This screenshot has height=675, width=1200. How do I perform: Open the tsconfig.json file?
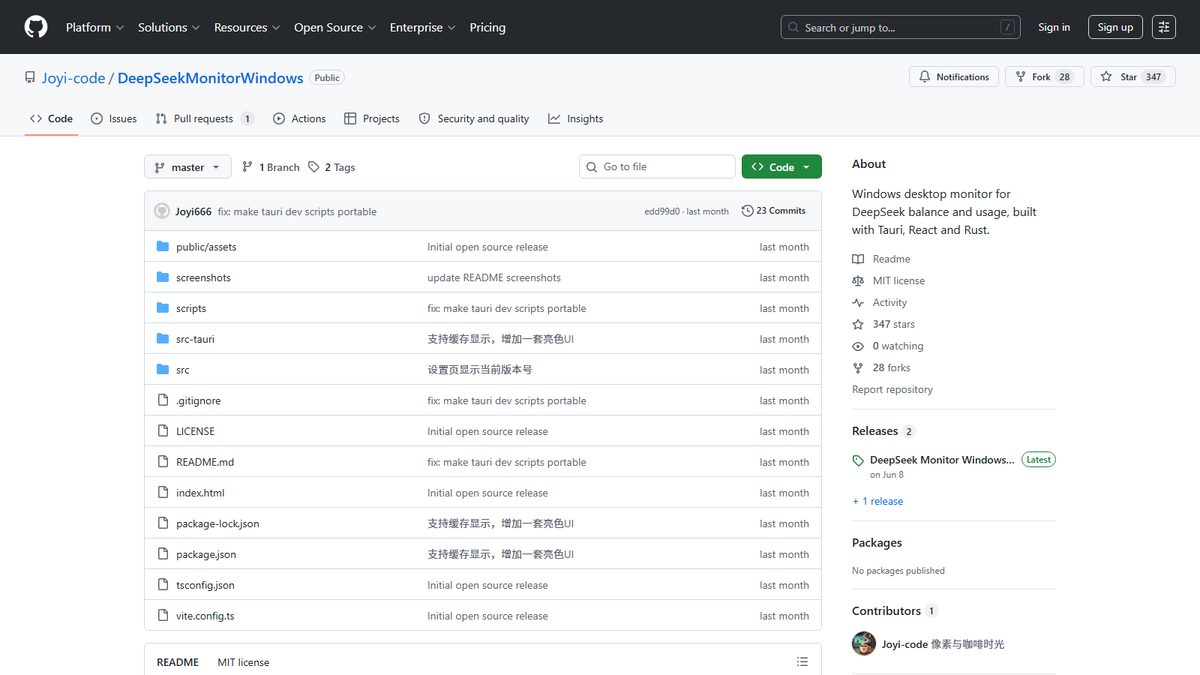click(205, 585)
